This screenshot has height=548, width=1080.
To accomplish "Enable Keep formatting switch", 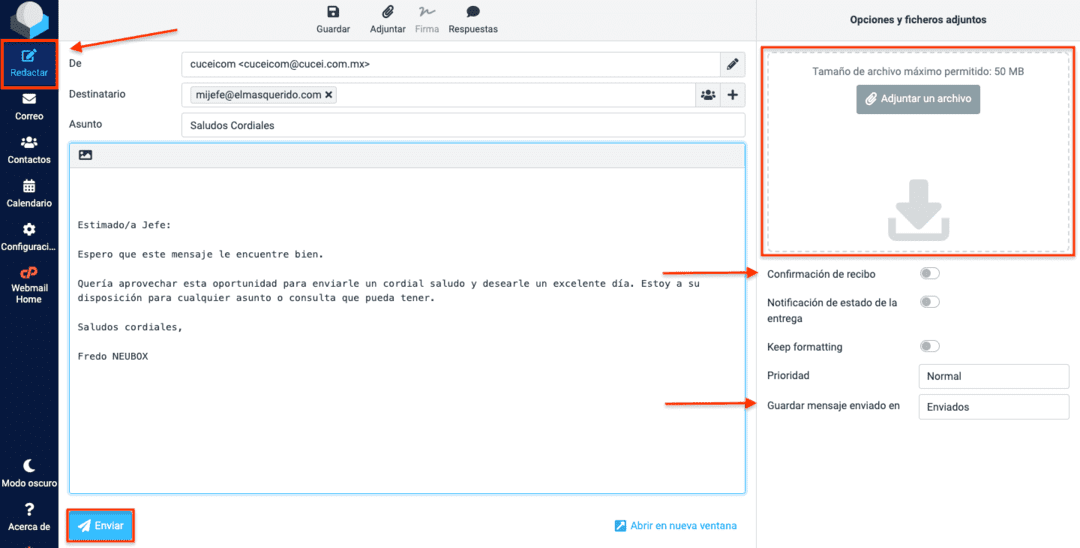I will [930, 346].
